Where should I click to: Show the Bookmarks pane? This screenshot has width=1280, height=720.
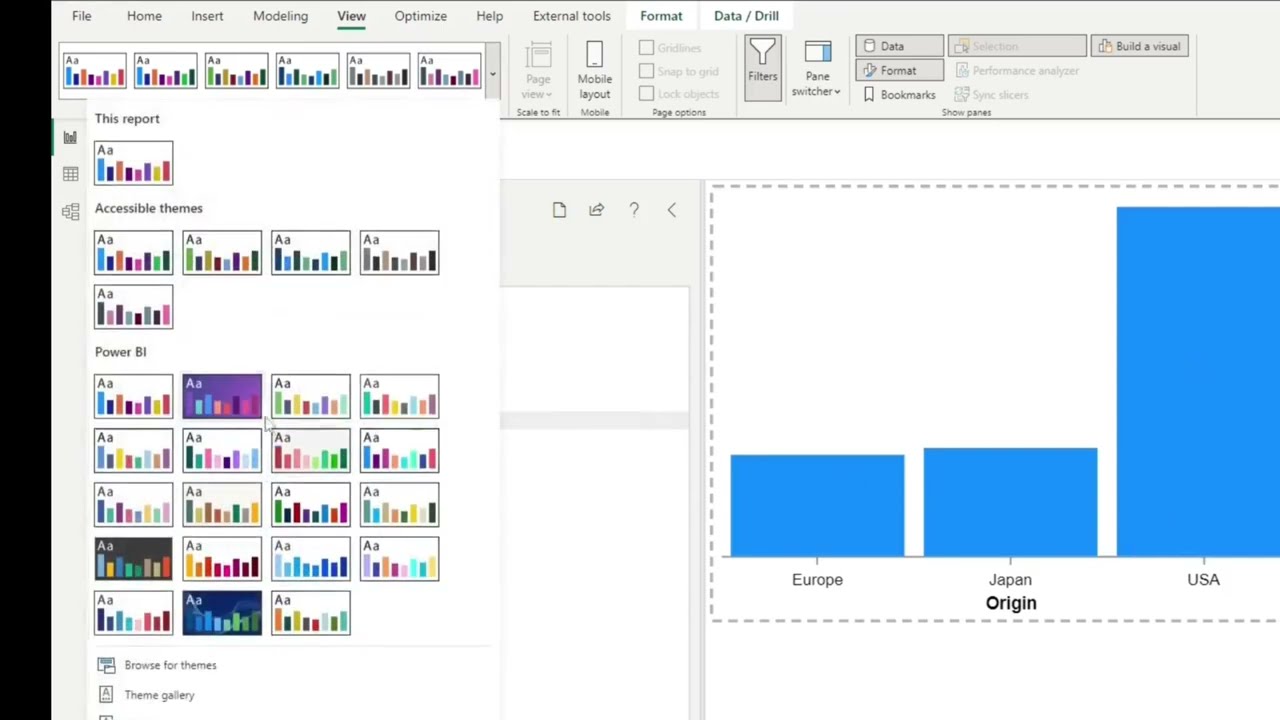tap(899, 95)
